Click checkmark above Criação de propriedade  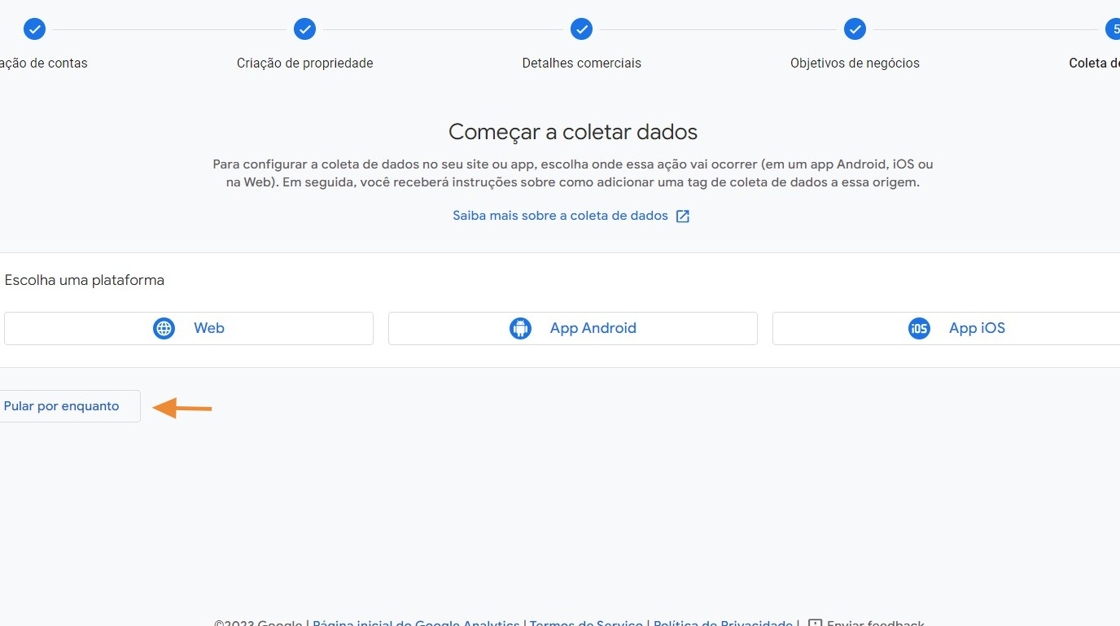[x=305, y=29]
